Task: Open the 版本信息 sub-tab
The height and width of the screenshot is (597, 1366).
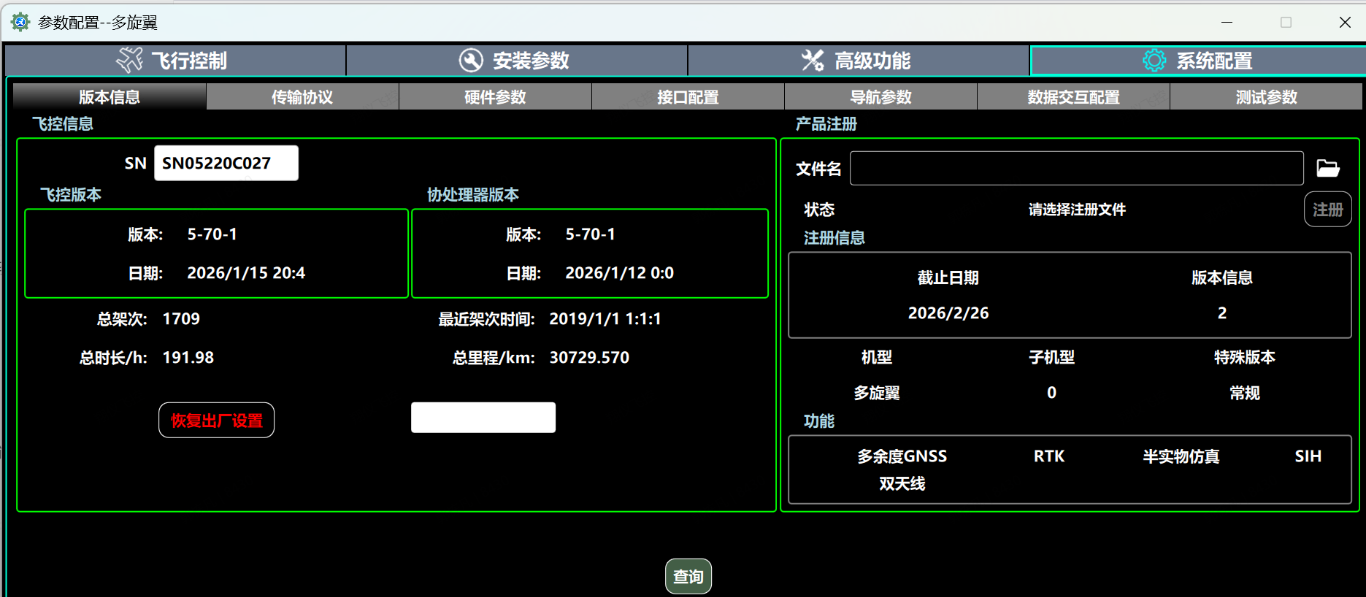Action: click(109, 97)
